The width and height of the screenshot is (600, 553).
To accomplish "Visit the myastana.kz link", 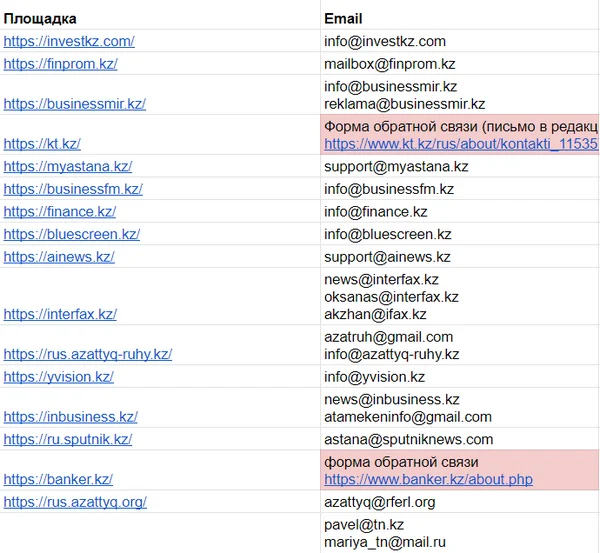I will pos(68,166).
